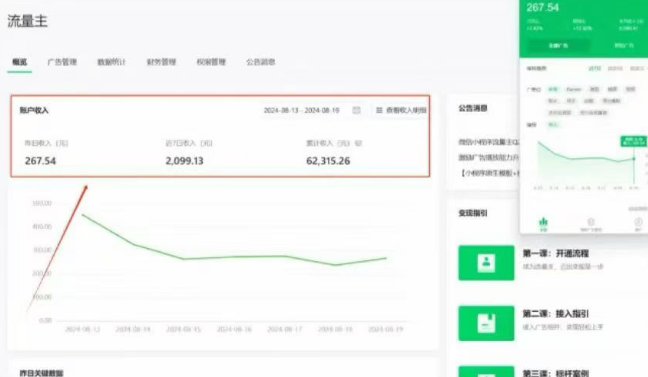Click the 流量主 page title

point(27,21)
